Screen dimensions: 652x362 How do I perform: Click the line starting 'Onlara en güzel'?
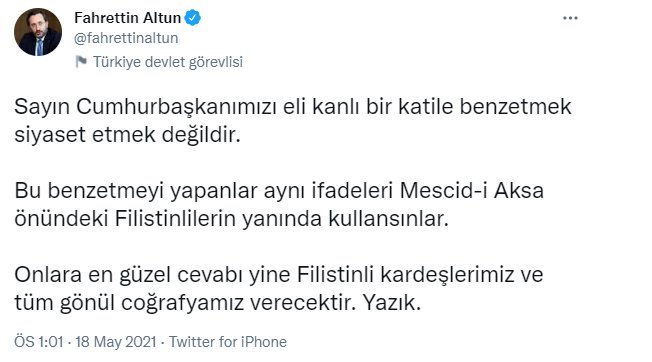[x=279, y=275]
